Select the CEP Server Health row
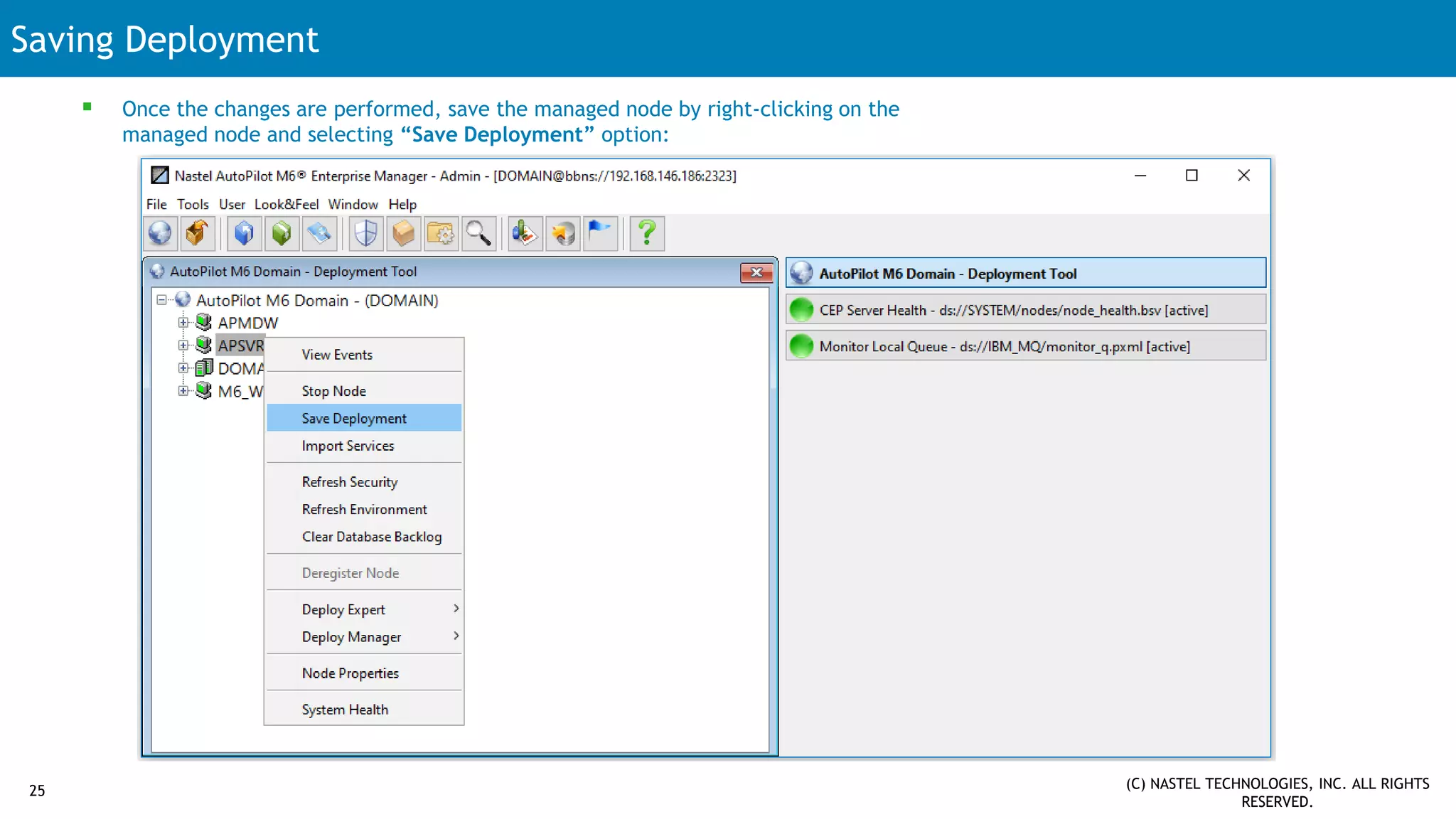Viewport: 1456px width, 819px height. [x=1026, y=309]
